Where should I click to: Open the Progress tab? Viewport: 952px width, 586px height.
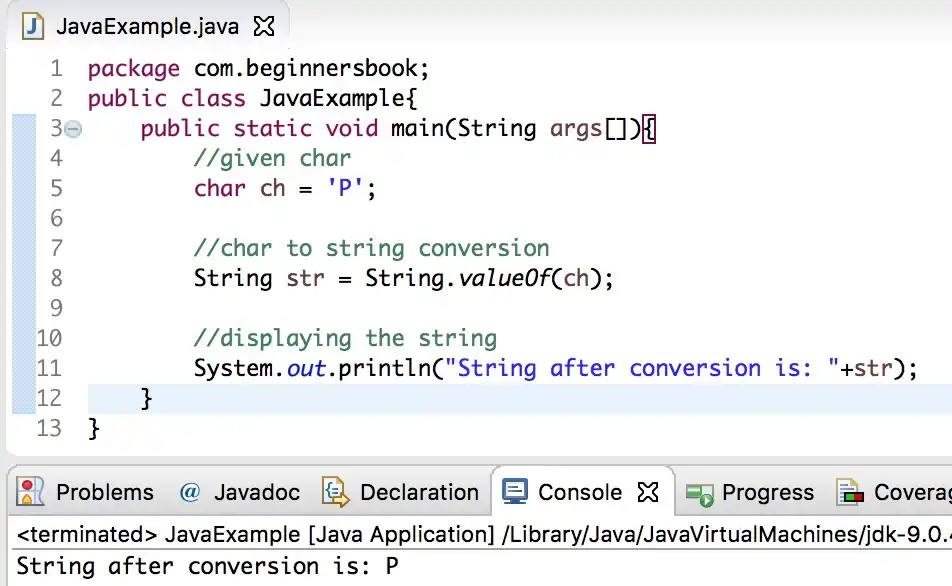(750, 492)
